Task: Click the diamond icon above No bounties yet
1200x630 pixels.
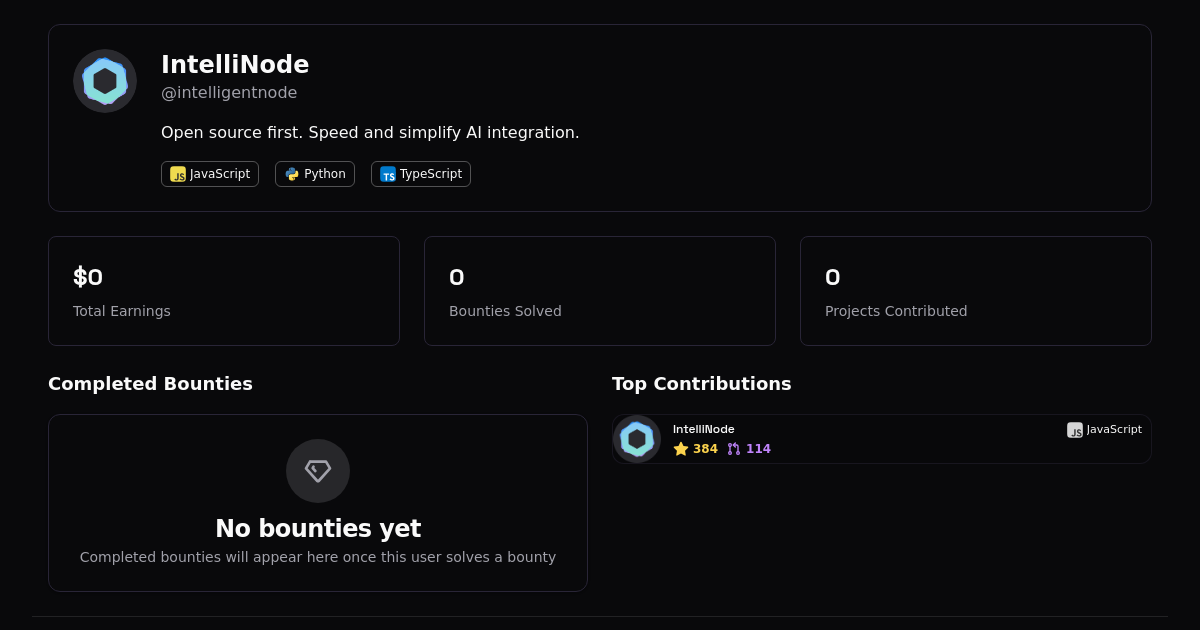Action: tap(318, 471)
